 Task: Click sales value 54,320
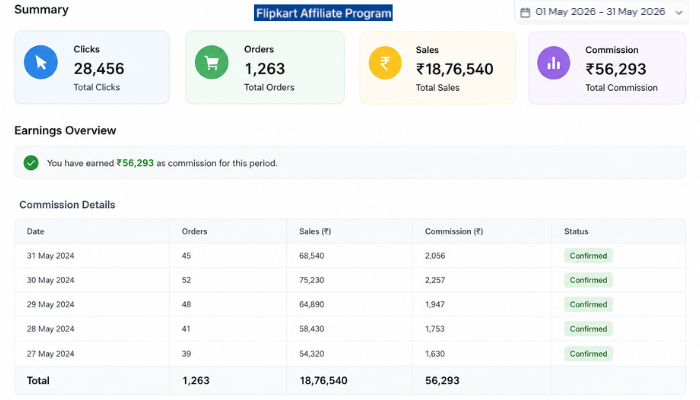click(x=312, y=354)
